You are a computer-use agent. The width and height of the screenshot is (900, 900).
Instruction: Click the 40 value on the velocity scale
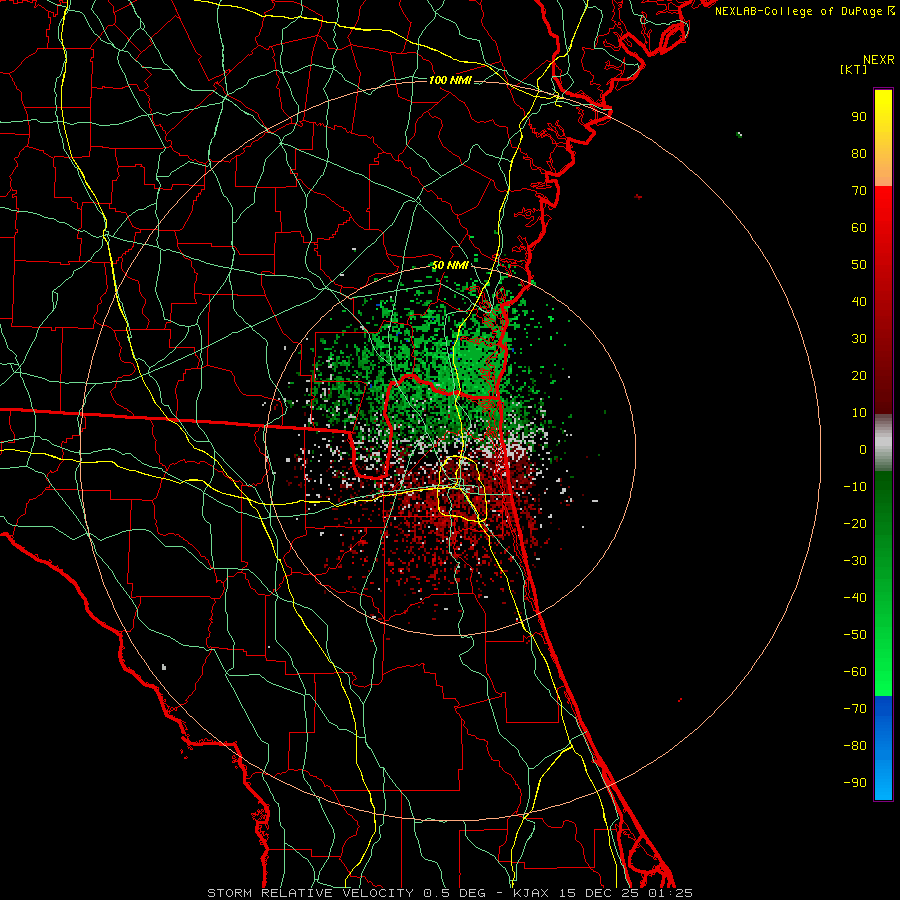(x=859, y=302)
